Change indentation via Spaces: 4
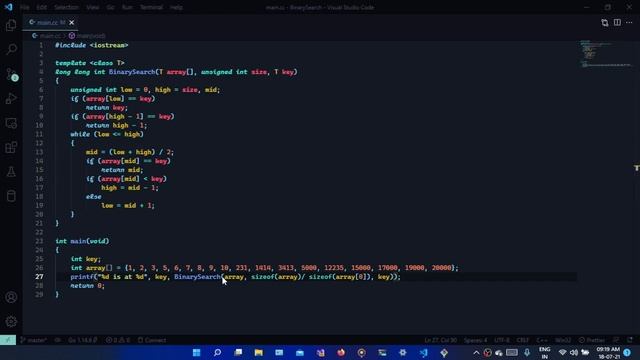This screenshot has height=360, width=640. 476,340
